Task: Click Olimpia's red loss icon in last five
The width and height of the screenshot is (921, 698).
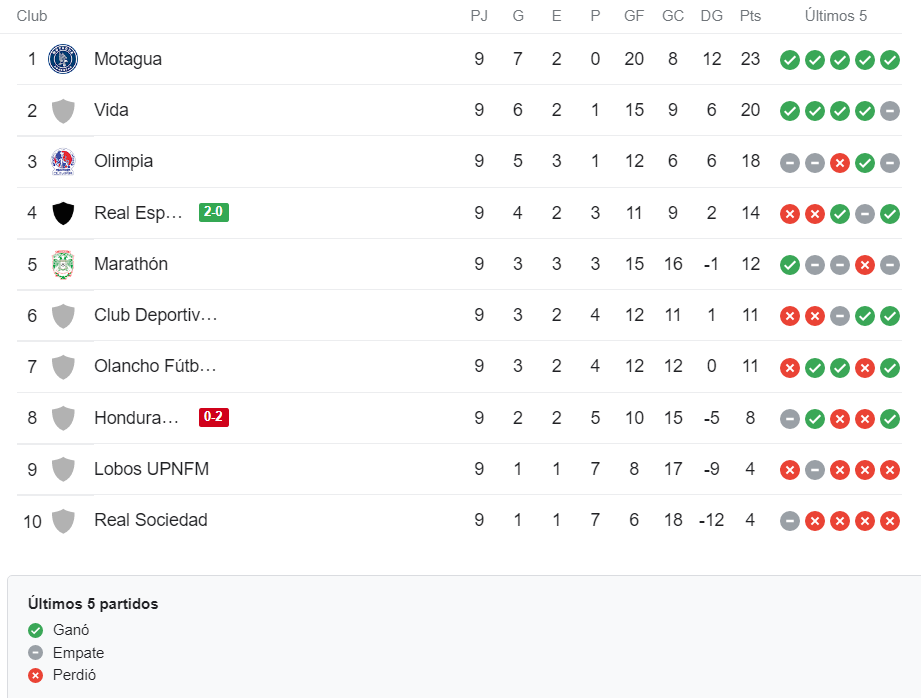Action: [x=840, y=163]
